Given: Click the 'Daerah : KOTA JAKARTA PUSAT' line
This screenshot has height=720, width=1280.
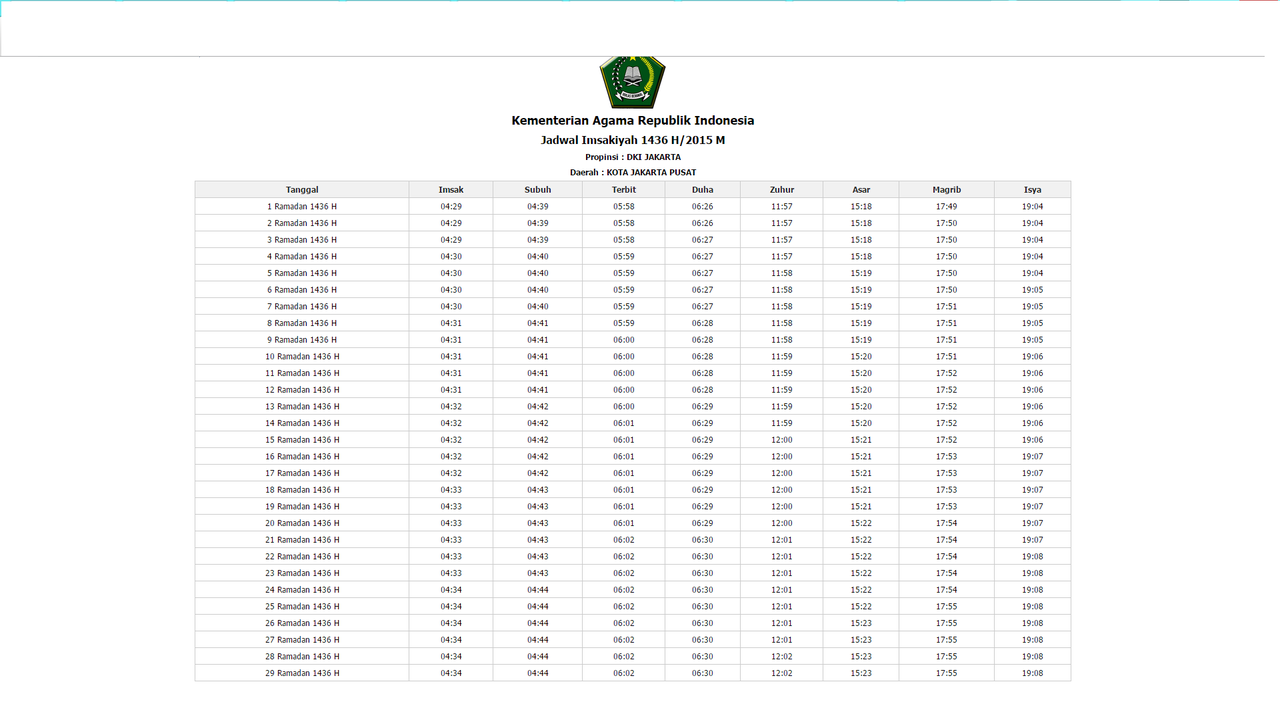Looking at the screenshot, I should click(633, 172).
